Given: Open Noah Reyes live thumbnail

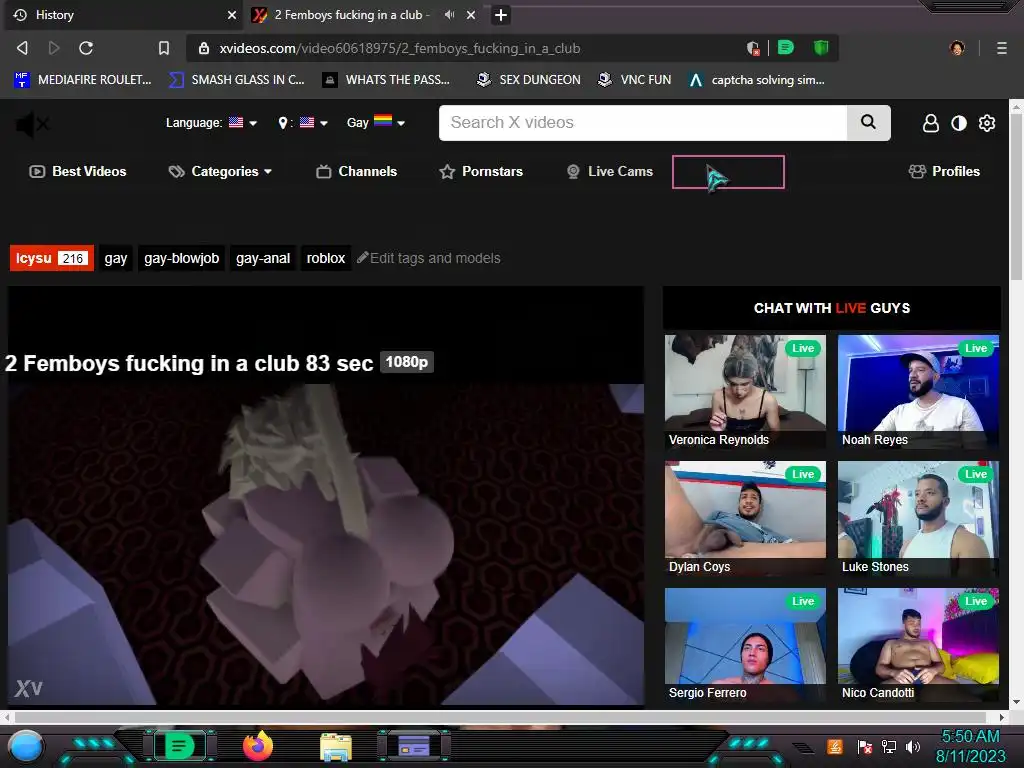Looking at the screenshot, I should coord(918,392).
